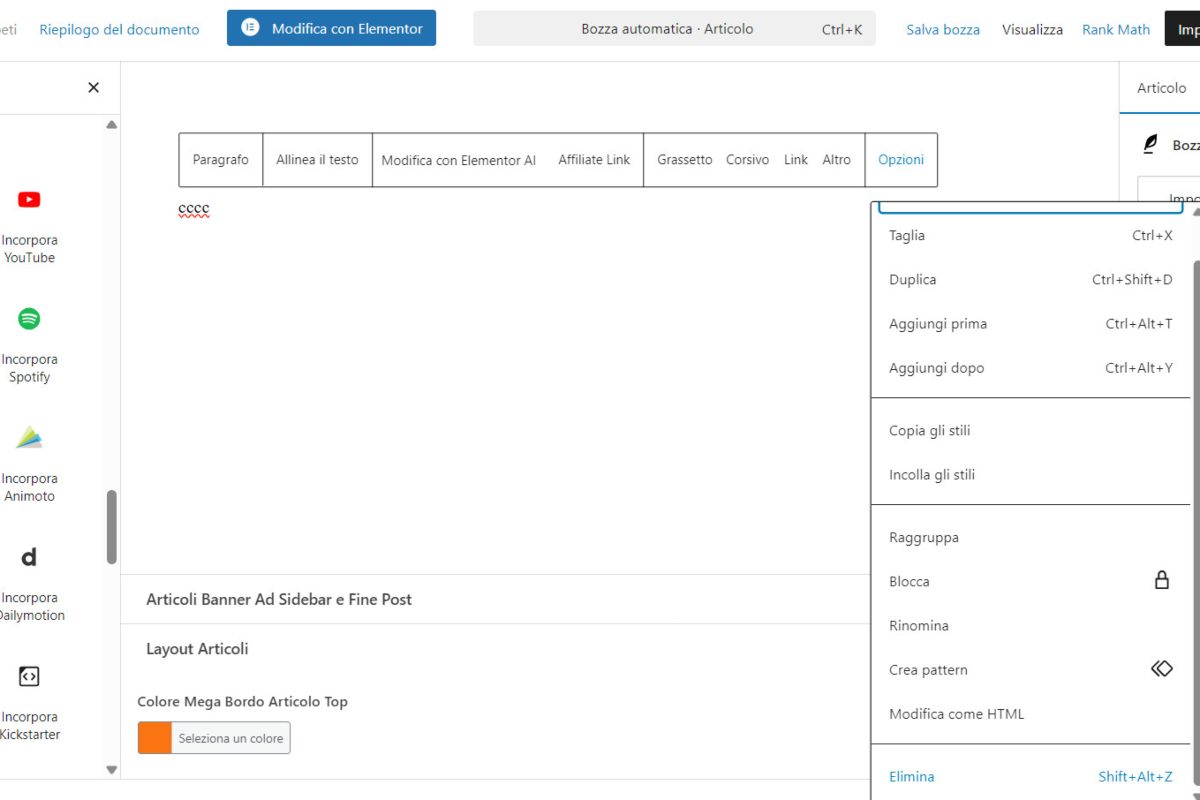
Task: Close the left sidebar with the X
Action: 93,87
